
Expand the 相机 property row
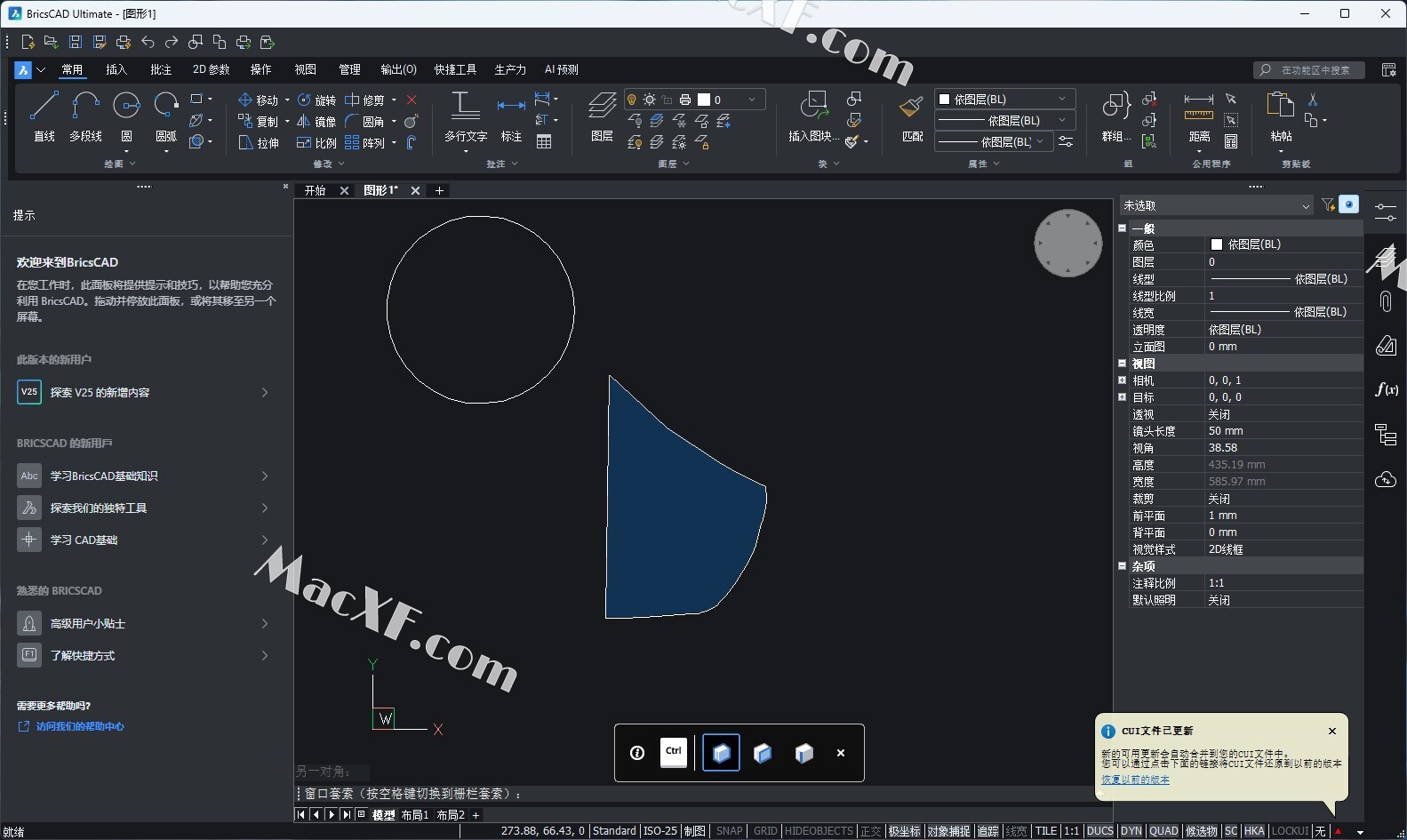tap(1122, 380)
